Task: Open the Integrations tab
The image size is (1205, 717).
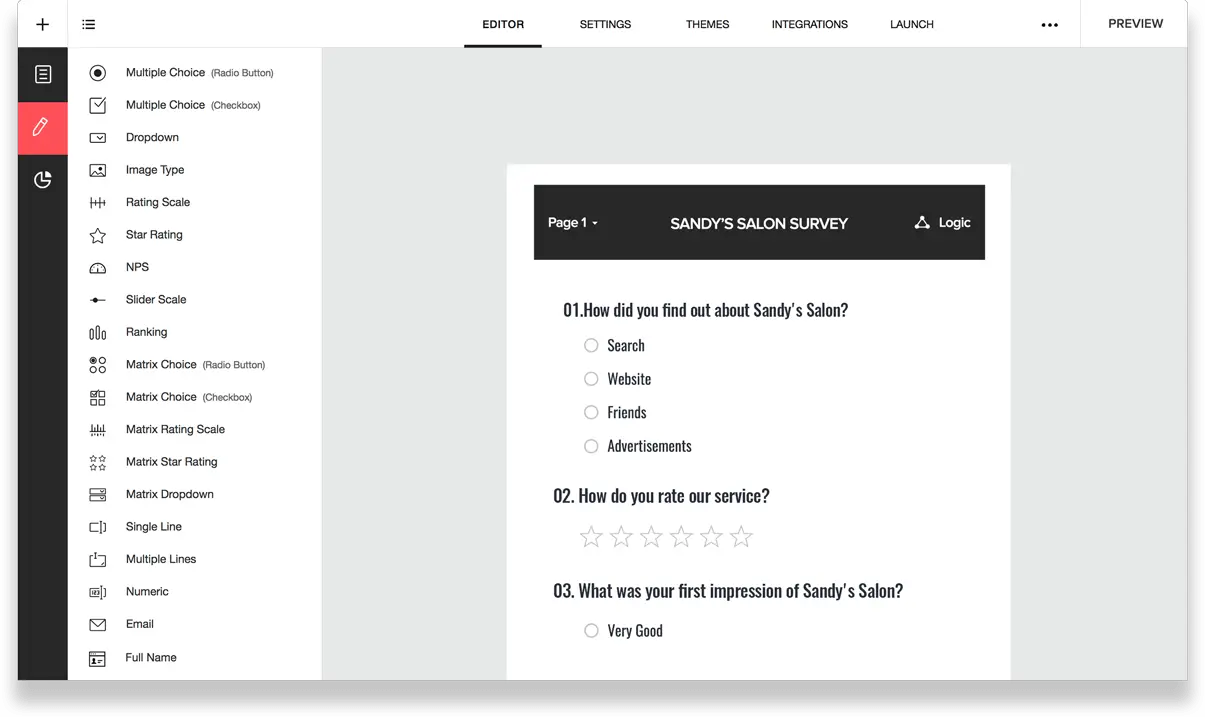Action: click(809, 23)
